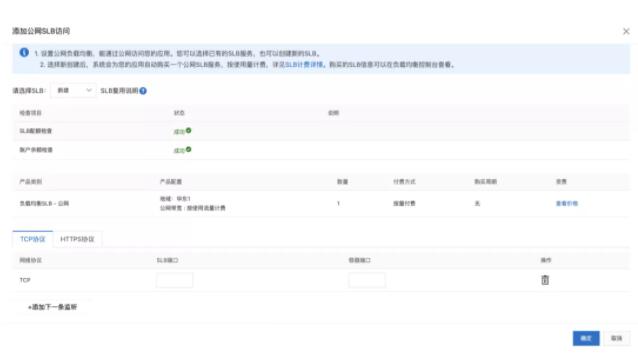Focus the 容器端口 input field
The image size is (638, 364).
coord(367,280)
